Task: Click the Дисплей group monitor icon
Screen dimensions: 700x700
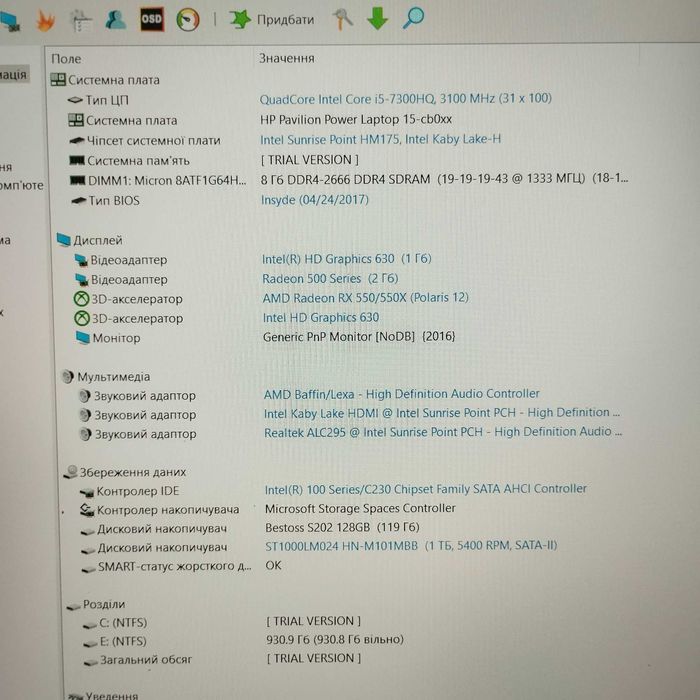Action: 64,240
